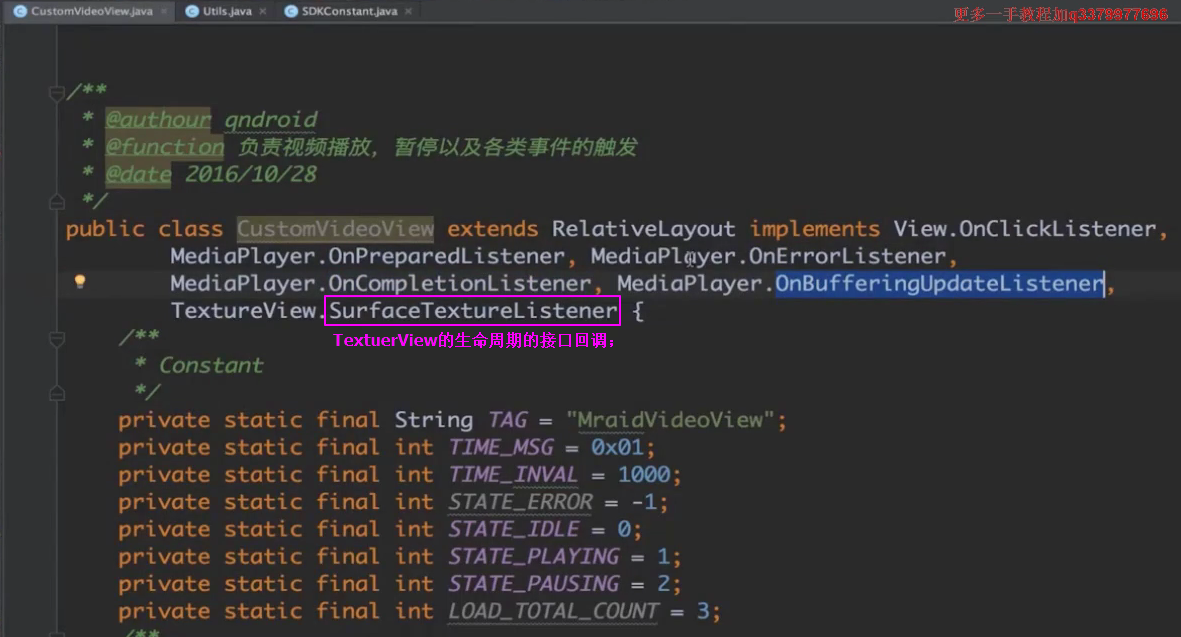Click the STATE_ERROR constant name
Image resolution: width=1181 pixels, height=637 pixels.
coord(520,501)
